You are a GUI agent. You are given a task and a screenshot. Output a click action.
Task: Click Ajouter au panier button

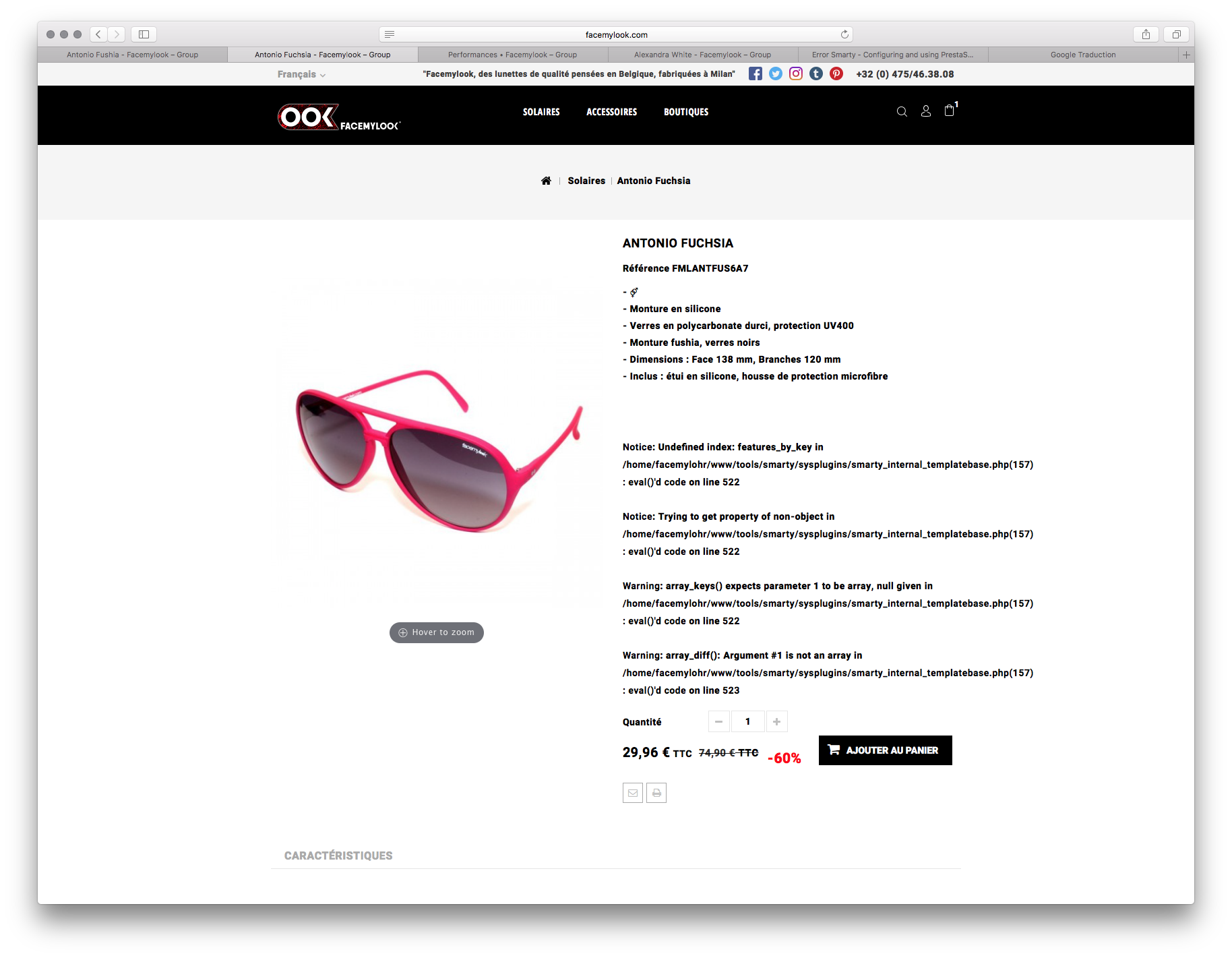click(x=885, y=750)
